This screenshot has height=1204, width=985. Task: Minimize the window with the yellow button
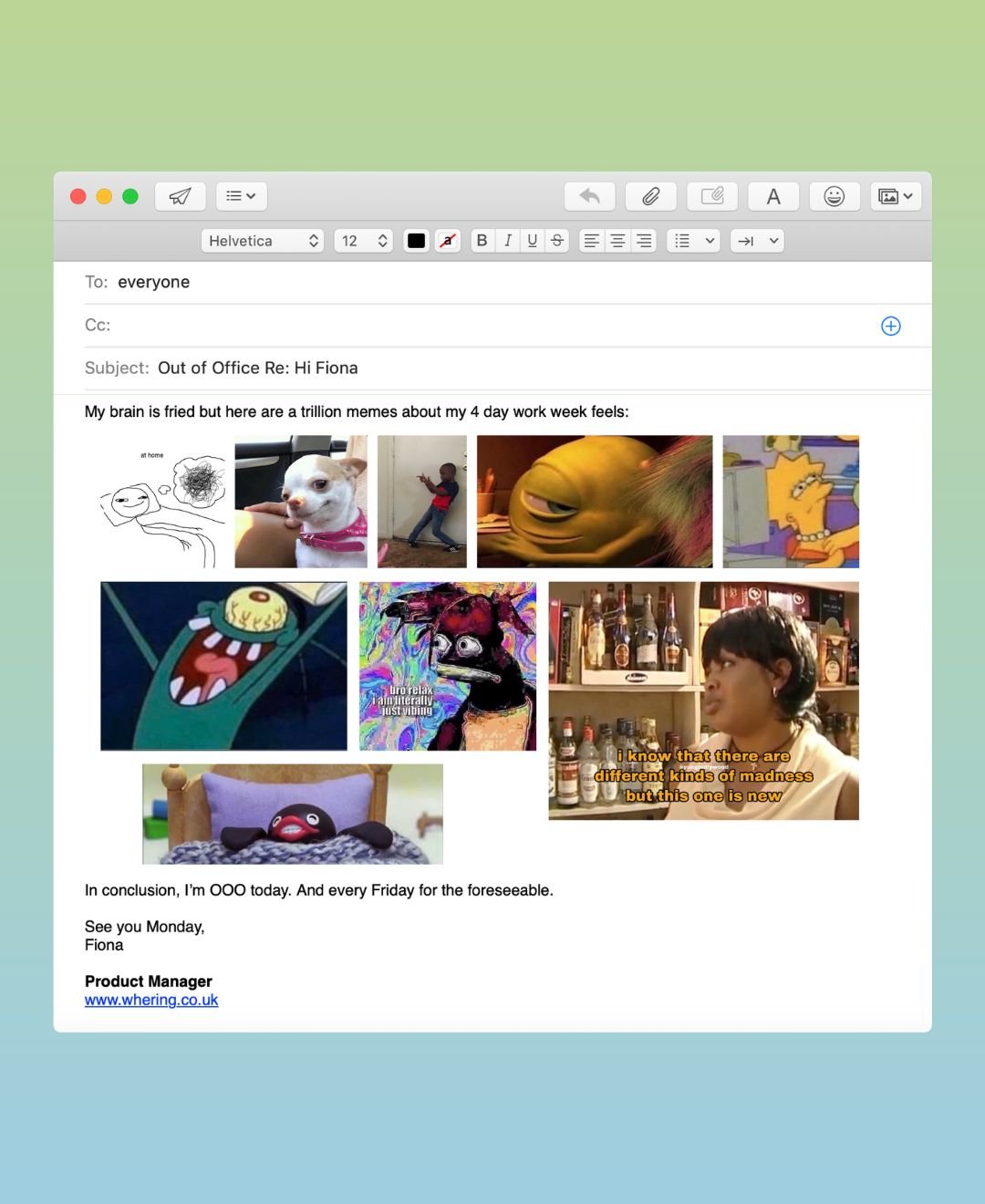[x=104, y=196]
